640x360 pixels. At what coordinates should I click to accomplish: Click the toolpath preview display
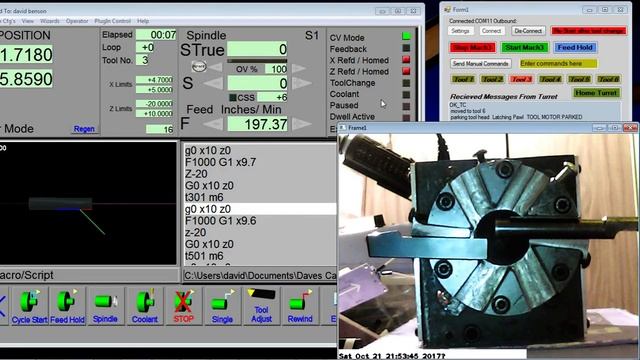88,203
